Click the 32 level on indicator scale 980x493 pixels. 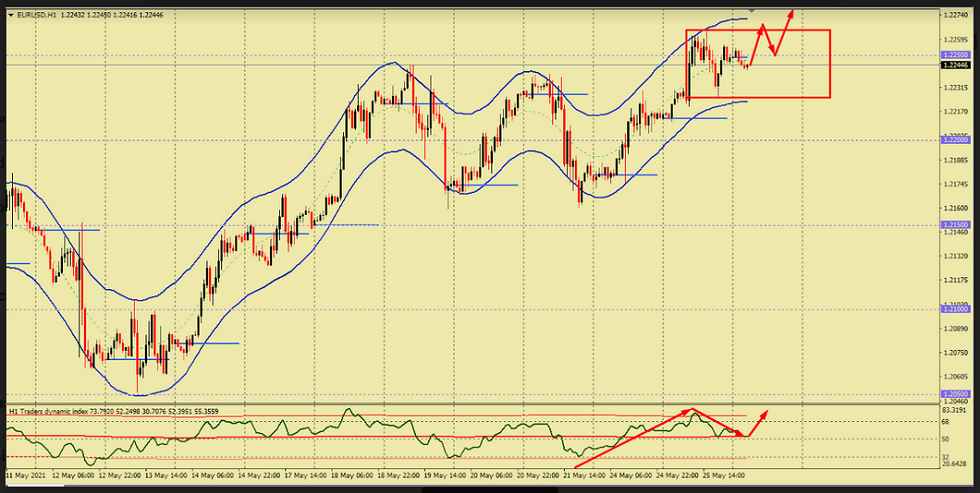(945, 455)
